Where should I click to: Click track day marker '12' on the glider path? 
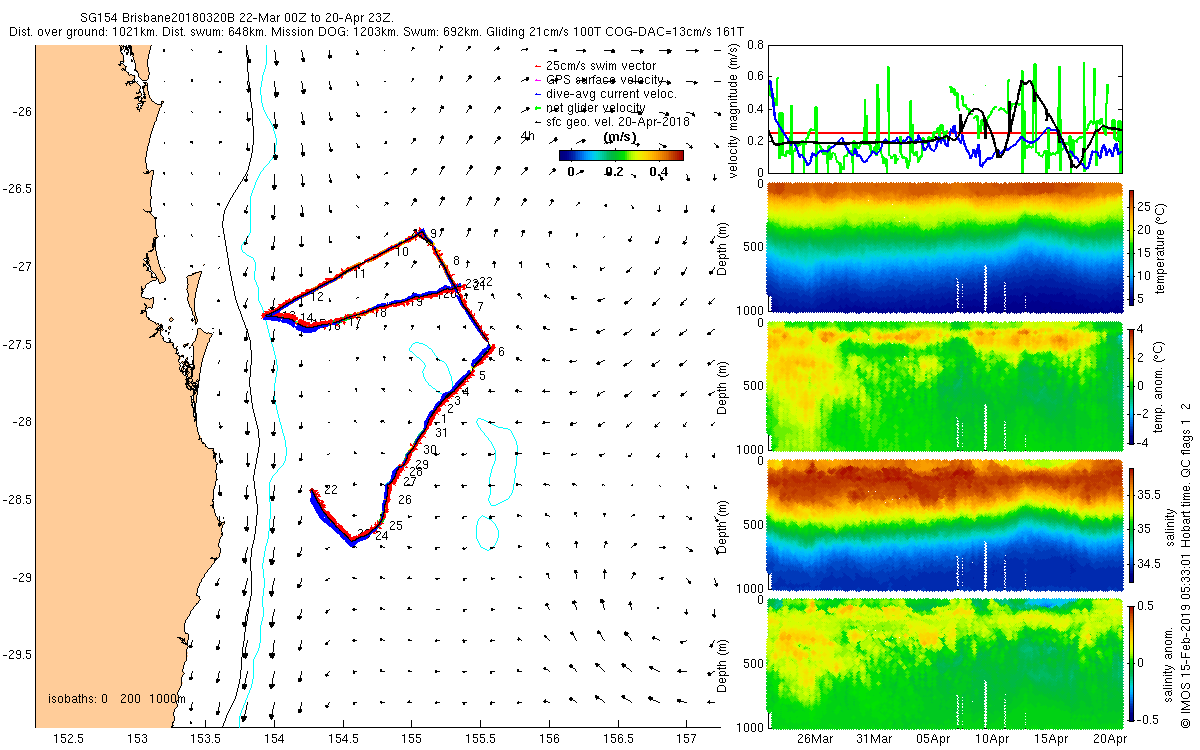tap(317, 297)
